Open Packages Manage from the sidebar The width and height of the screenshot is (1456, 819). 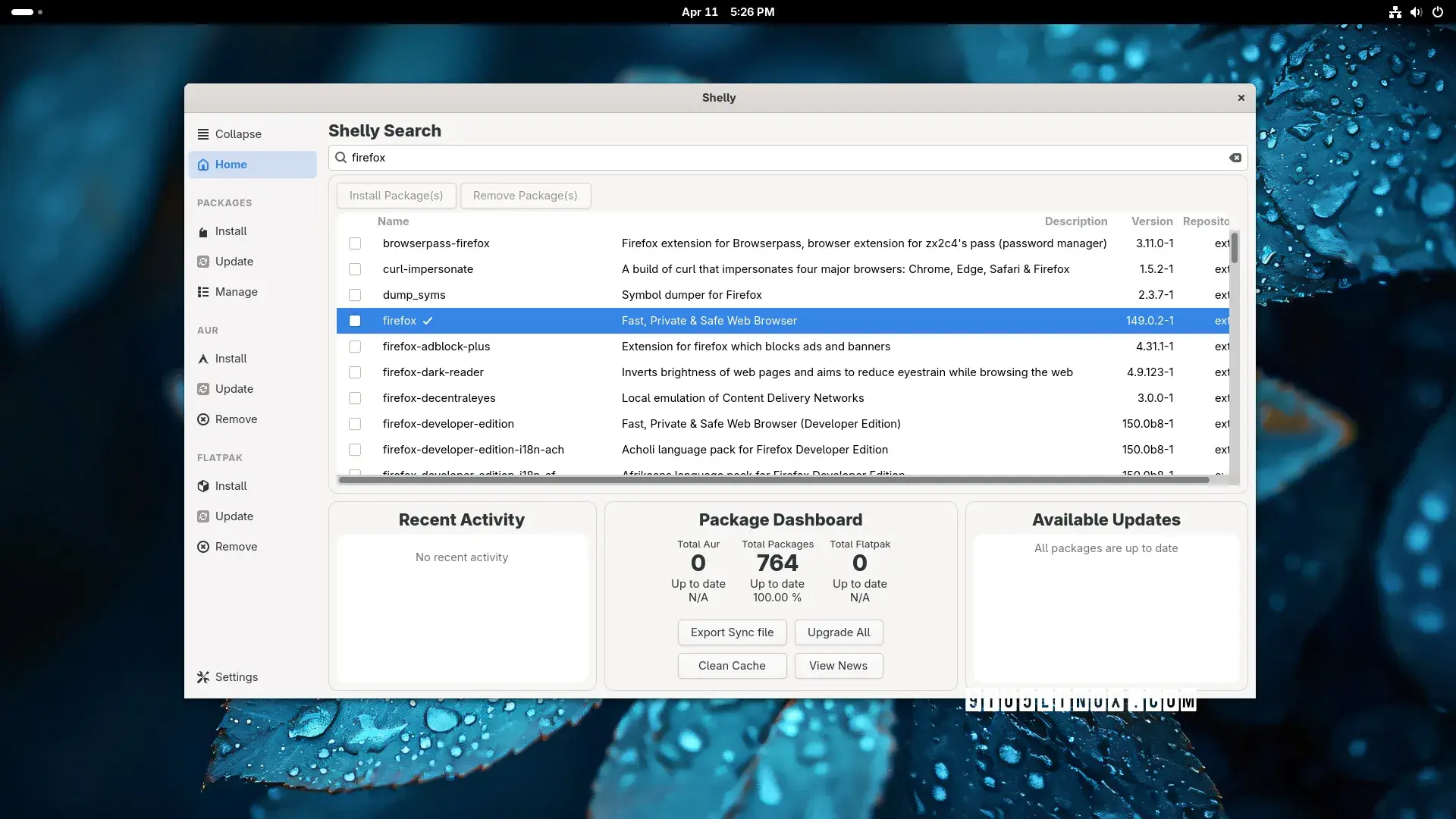pyautogui.click(x=236, y=292)
